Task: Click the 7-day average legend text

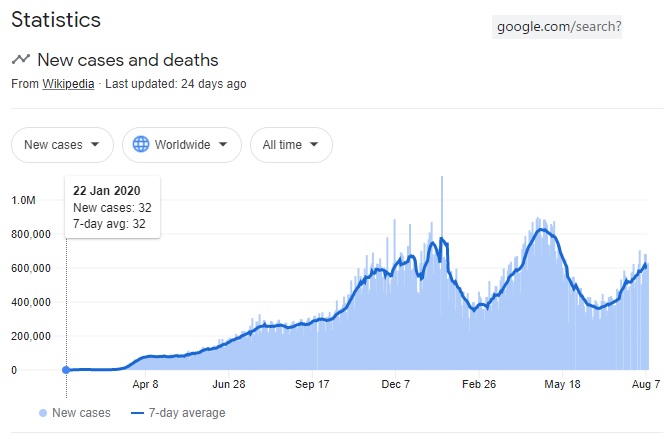Action: (x=187, y=413)
